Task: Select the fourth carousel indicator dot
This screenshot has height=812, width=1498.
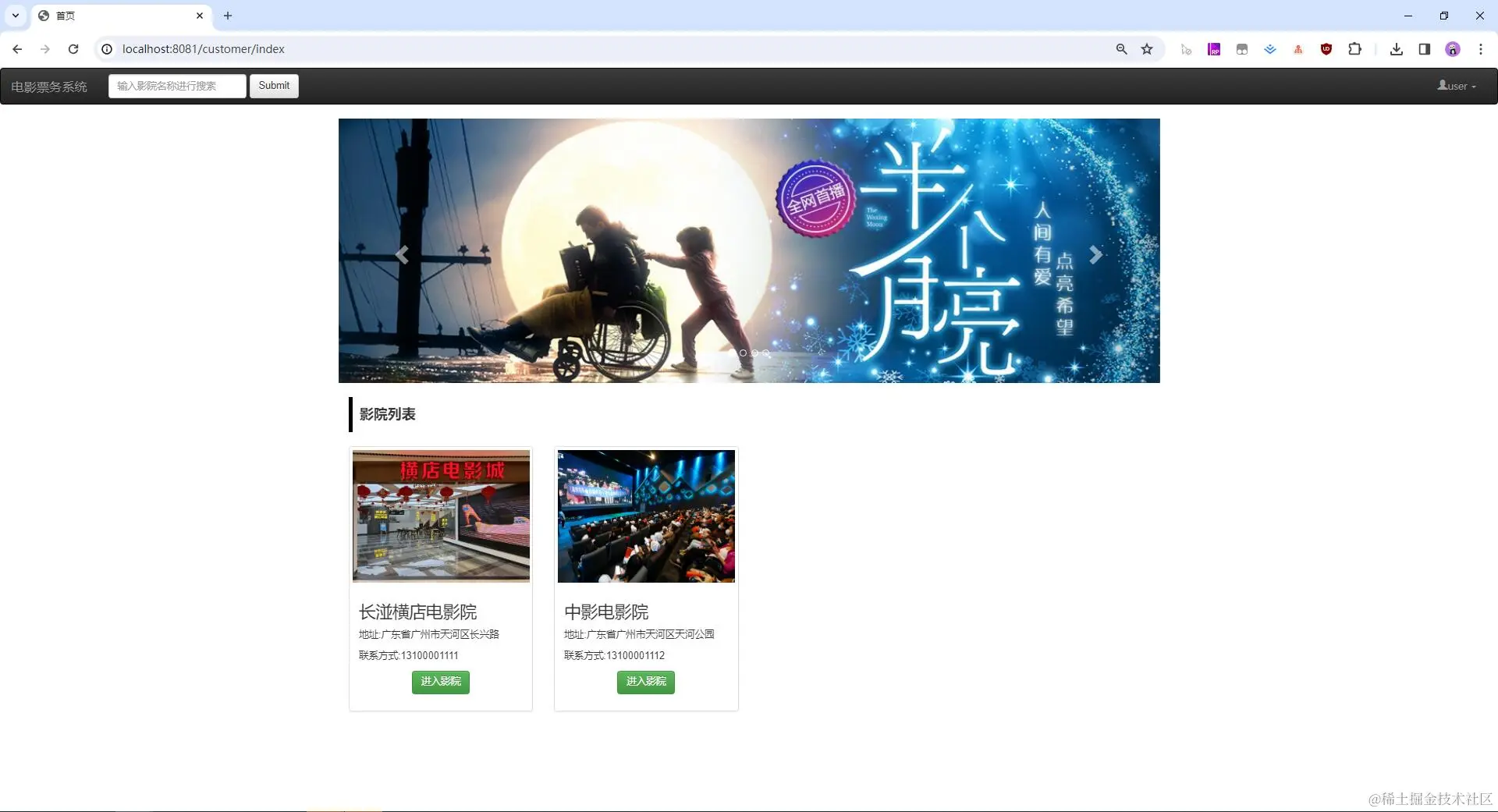Action: point(766,353)
